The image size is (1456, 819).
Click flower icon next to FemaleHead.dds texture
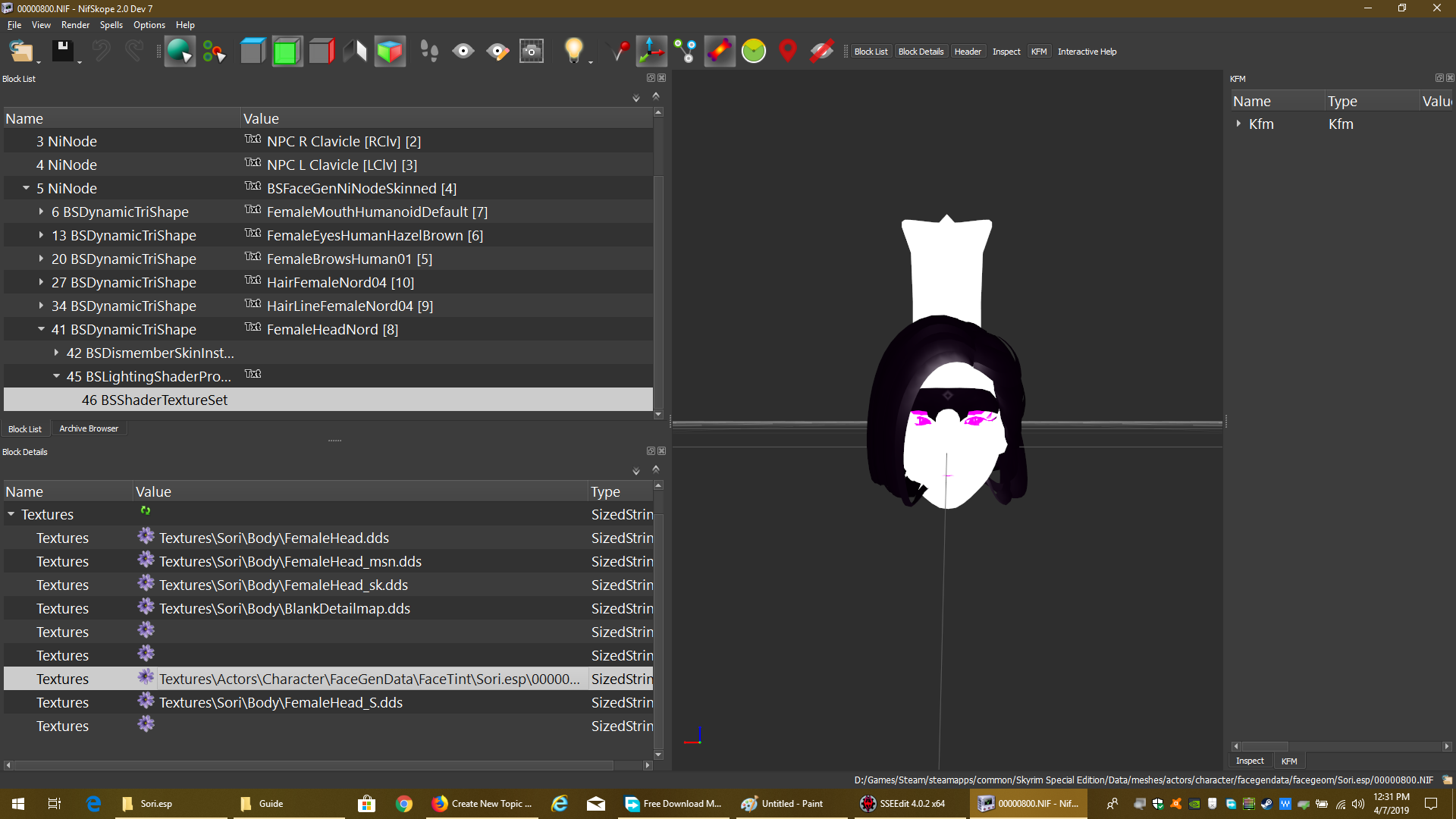coord(146,536)
